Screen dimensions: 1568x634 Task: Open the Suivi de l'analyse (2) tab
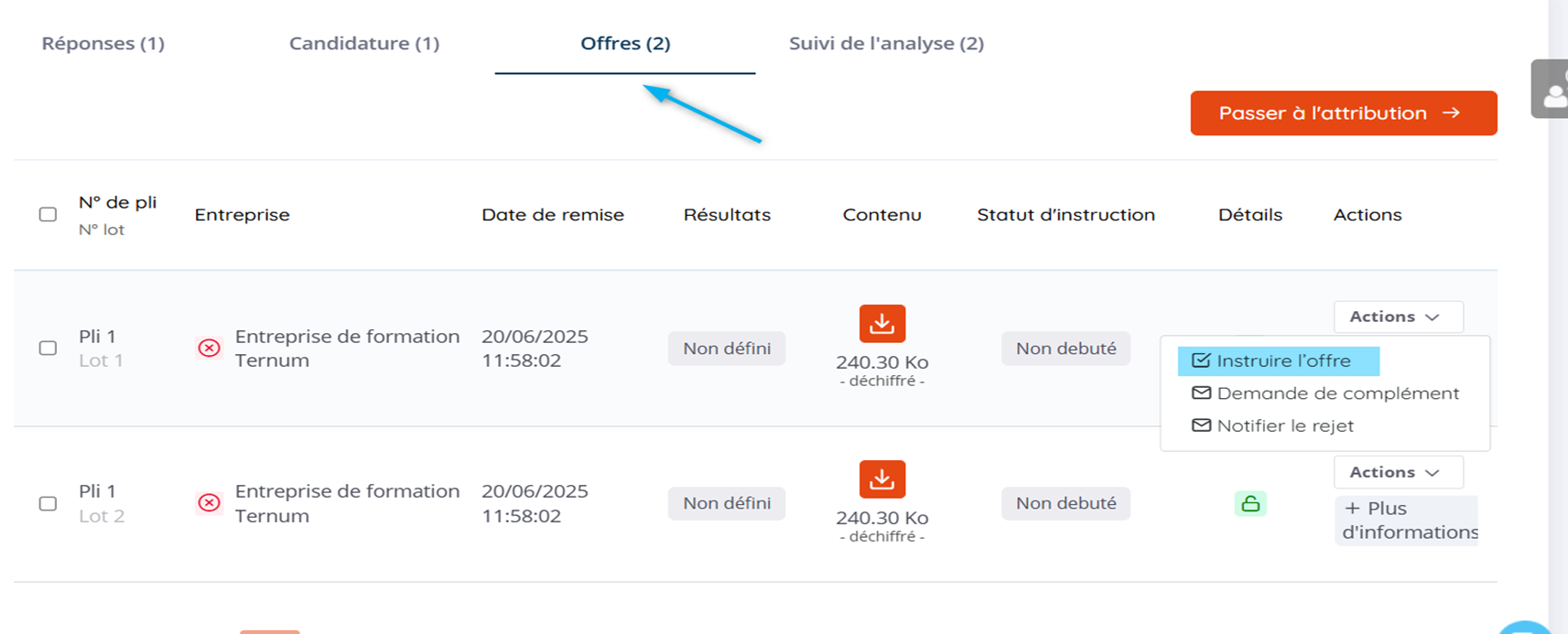coord(886,43)
